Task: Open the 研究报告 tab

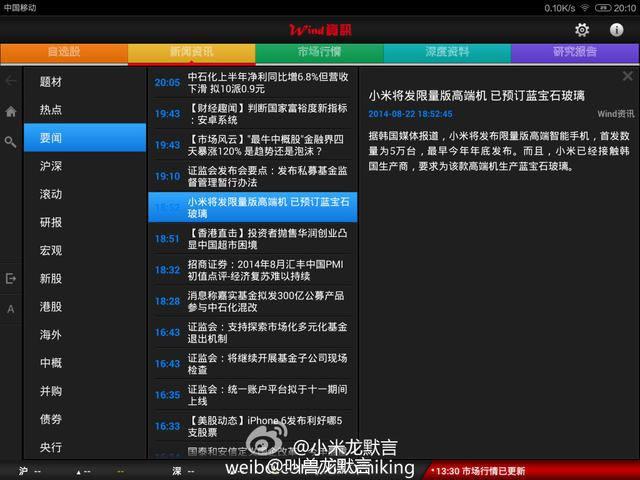Action: [x=575, y=53]
